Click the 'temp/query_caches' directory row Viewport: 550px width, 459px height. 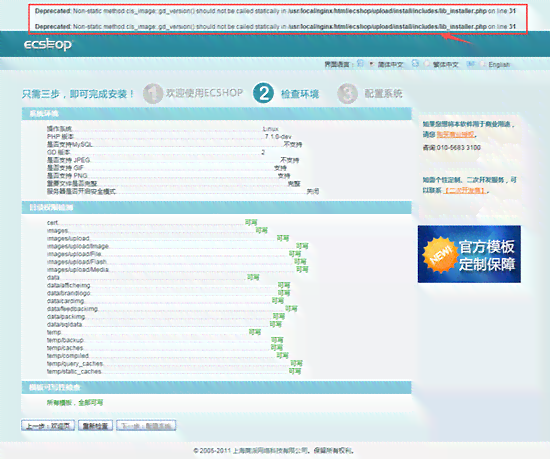pyautogui.click(x=175, y=363)
